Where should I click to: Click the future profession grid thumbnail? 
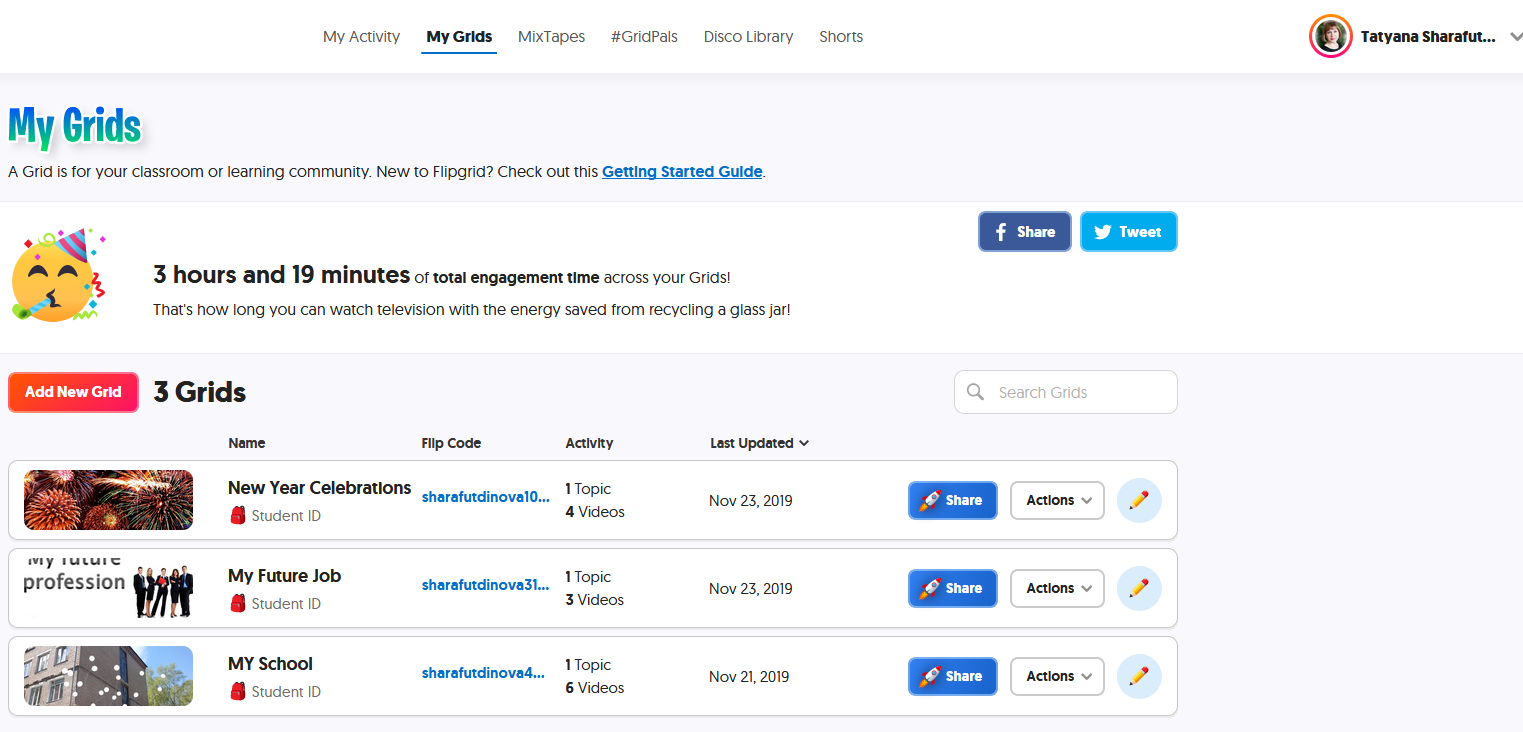(x=108, y=588)
